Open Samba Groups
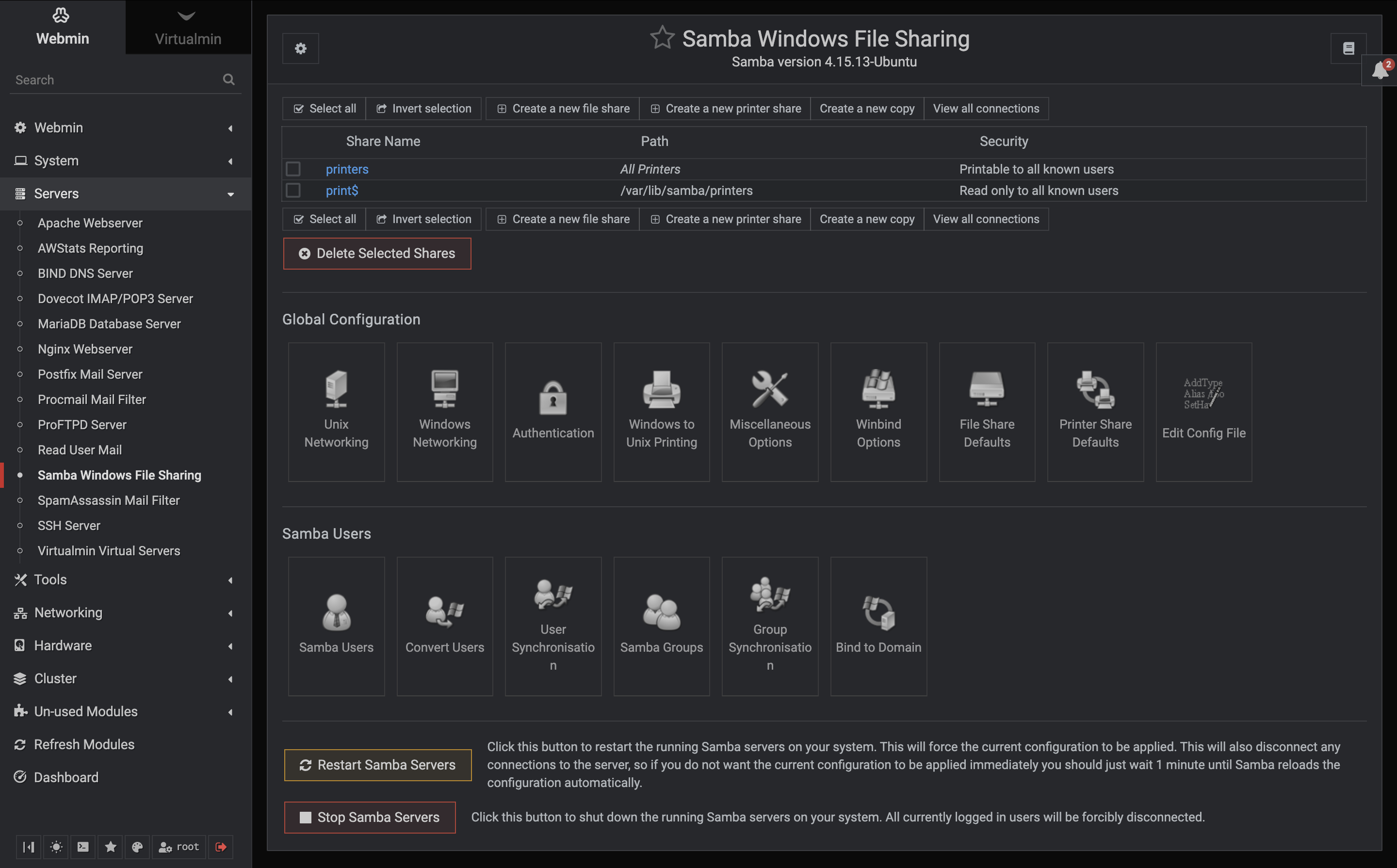Viewport: 1397px width, 868px height. tap(662, 626)
